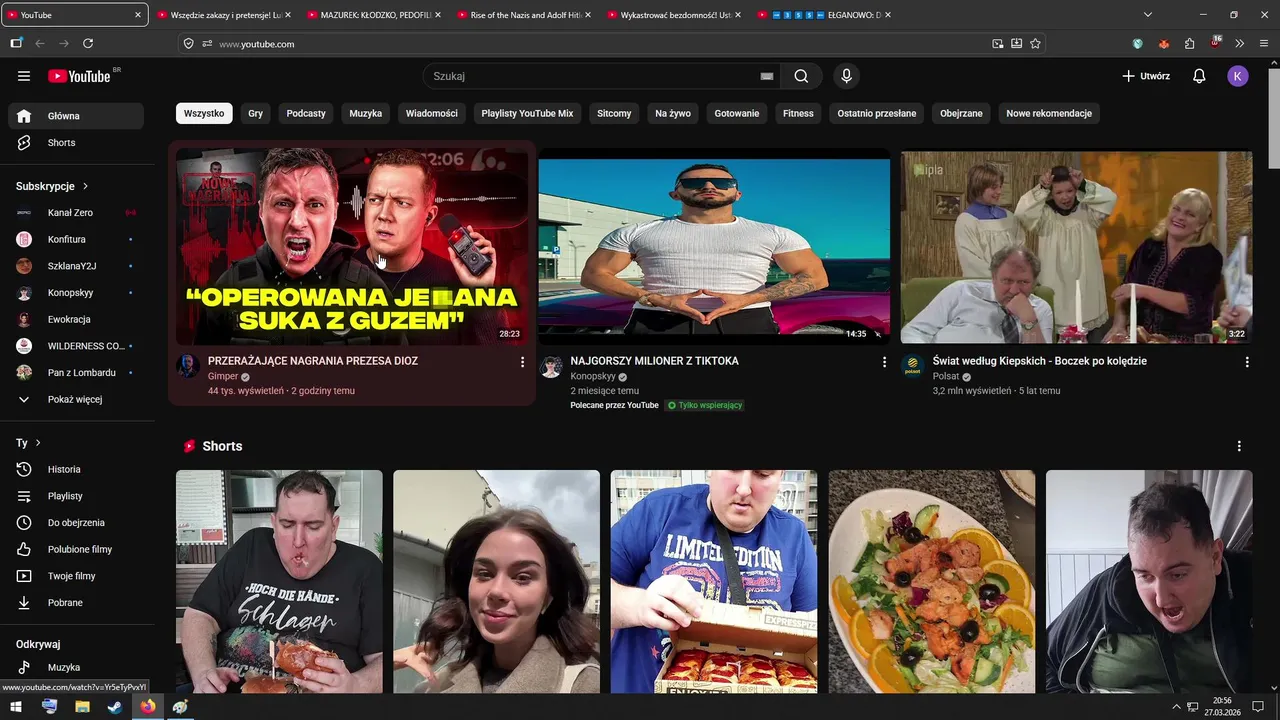Open the salad plate Shorts thumbnail
The image size is (1280, 720).
click(932, 582)
